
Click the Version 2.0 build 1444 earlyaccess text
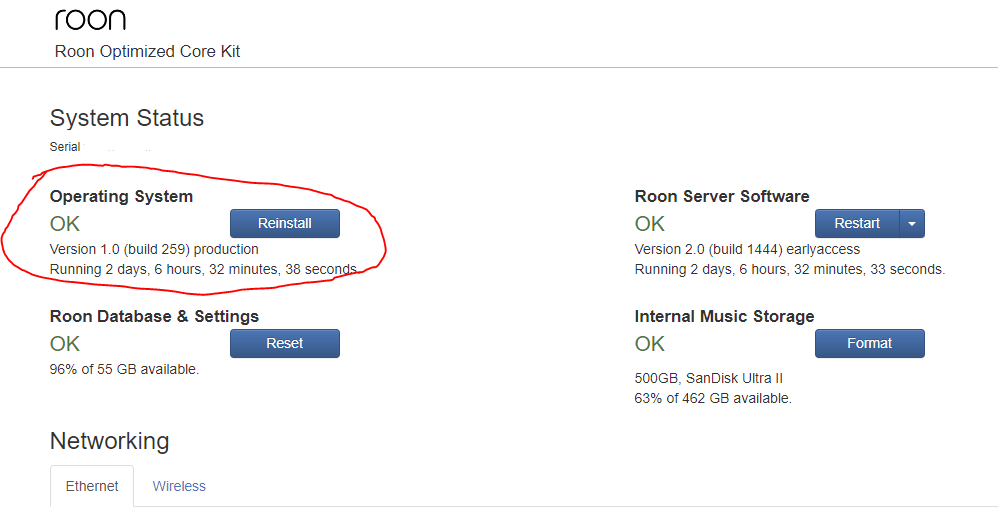point(747,250)
